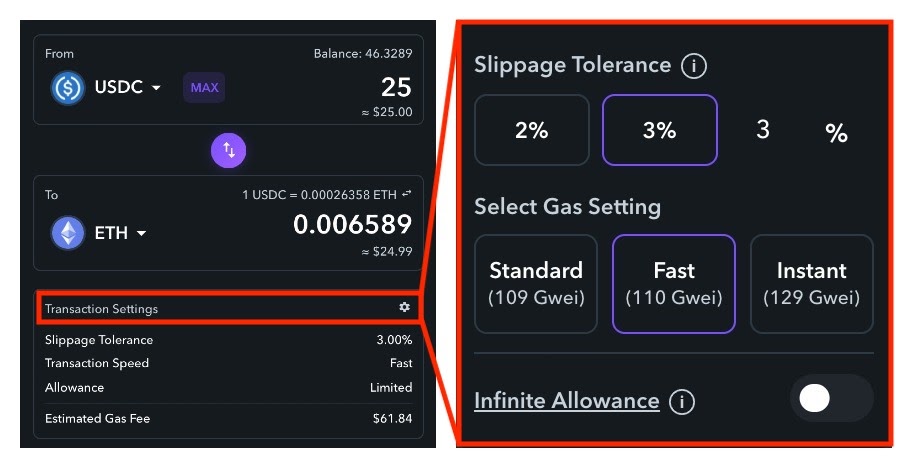Open Transaction Settings gear icon
This screenshot has height=468, width=912.
(404, 307)
